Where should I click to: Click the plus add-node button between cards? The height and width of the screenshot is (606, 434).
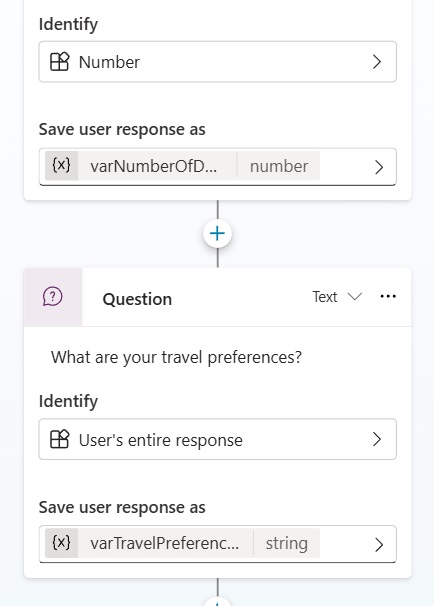coord(217,233)
